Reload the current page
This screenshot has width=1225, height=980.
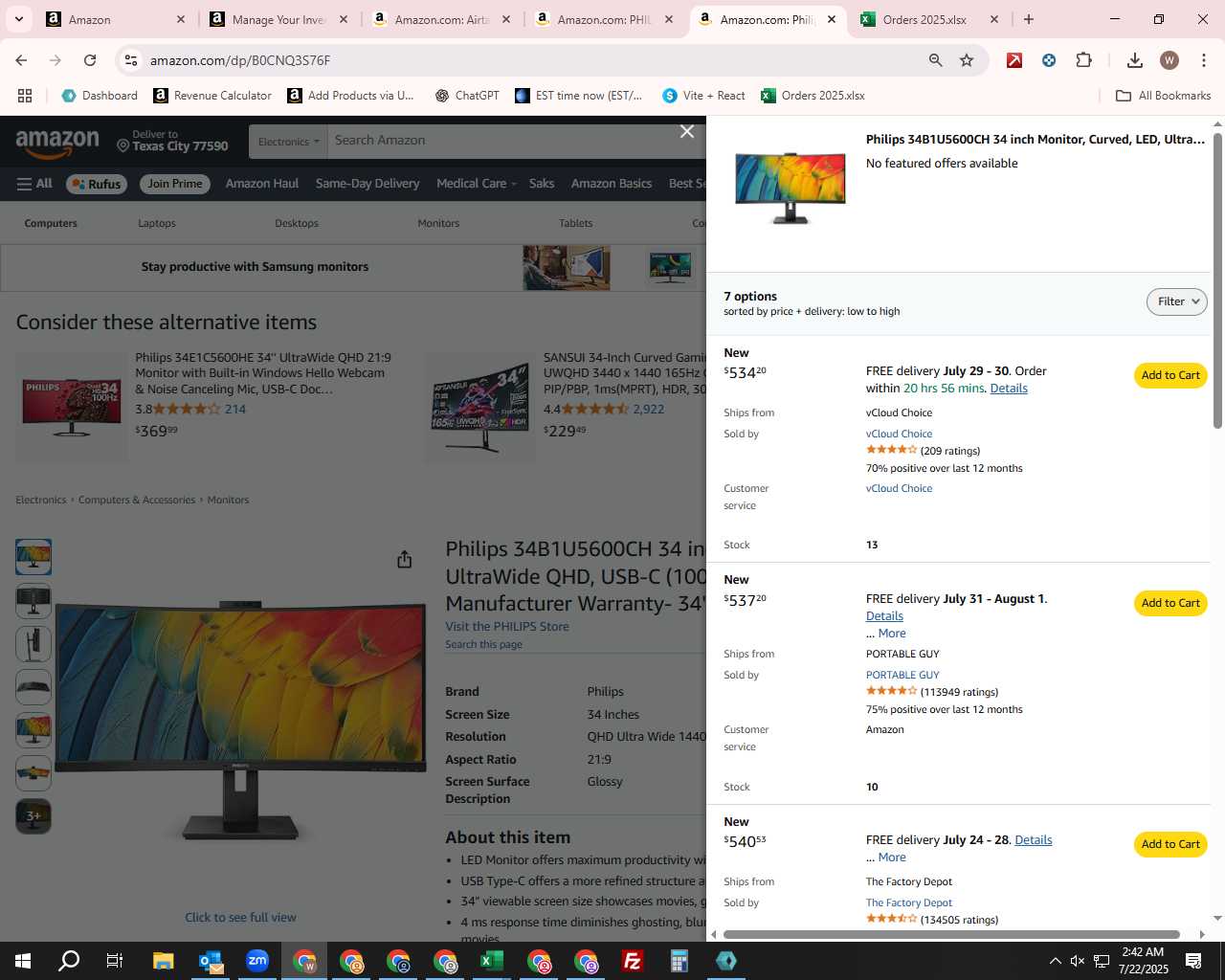click(x=90, y=60)
